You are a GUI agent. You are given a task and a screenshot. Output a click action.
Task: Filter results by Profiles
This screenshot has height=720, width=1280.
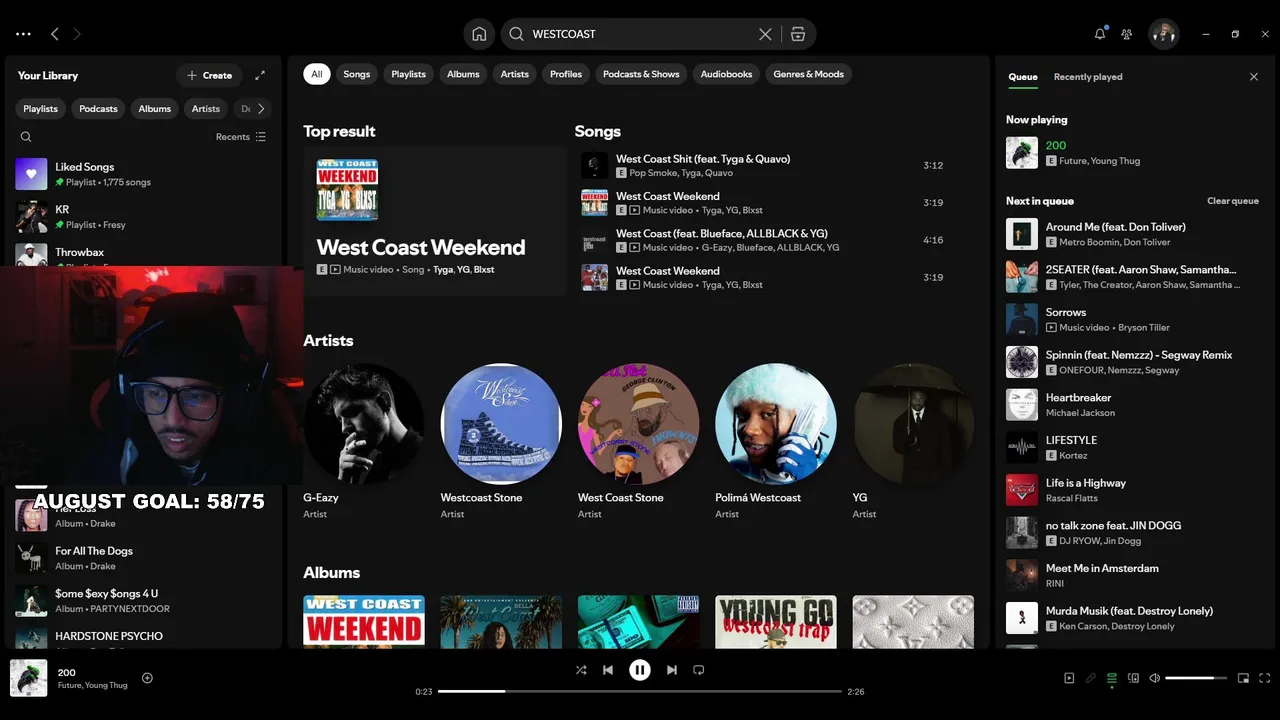point(566,74)
